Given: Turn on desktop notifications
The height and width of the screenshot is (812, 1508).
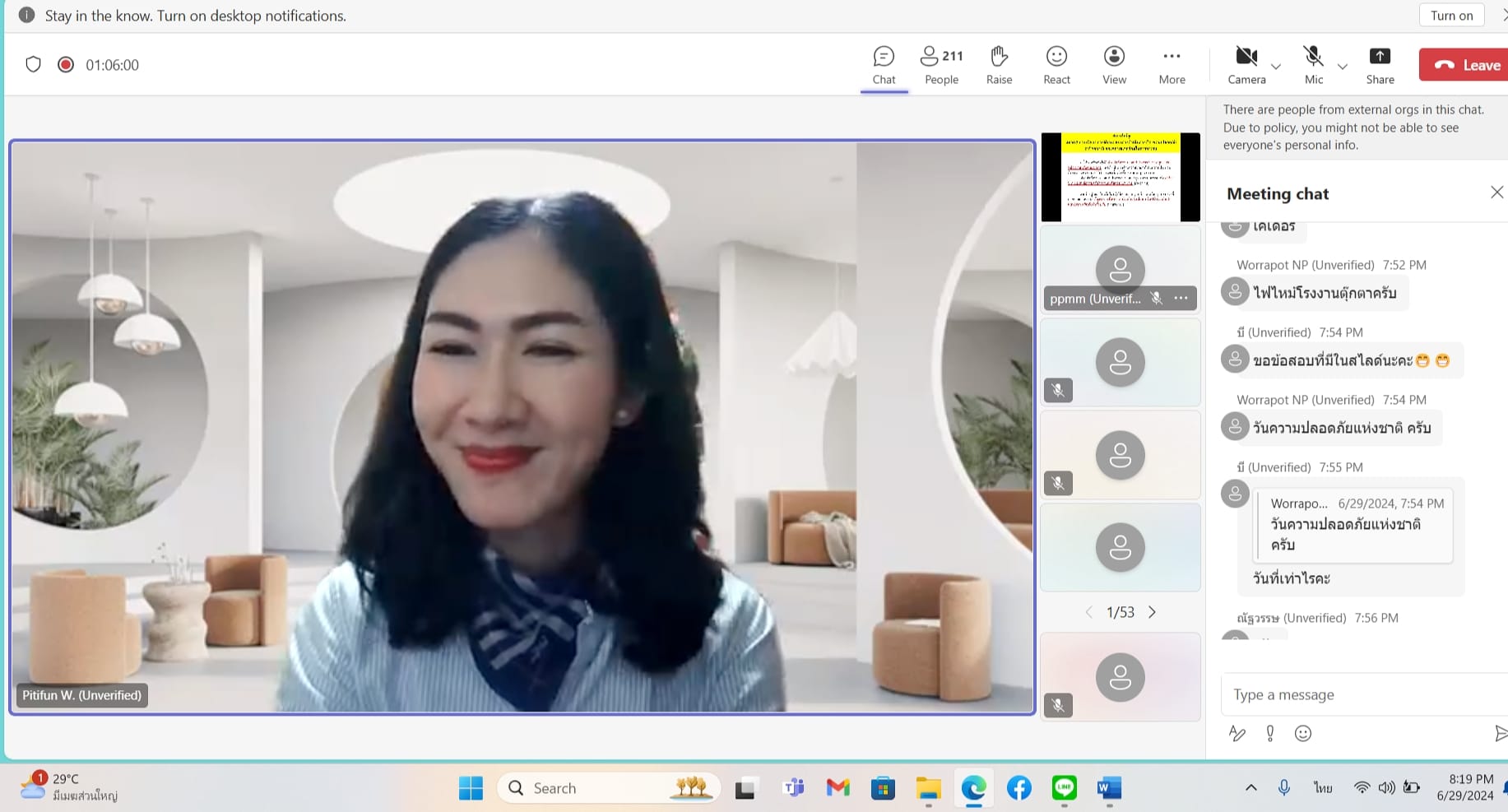Looking at the screenshot, I should click(1451, 16).
